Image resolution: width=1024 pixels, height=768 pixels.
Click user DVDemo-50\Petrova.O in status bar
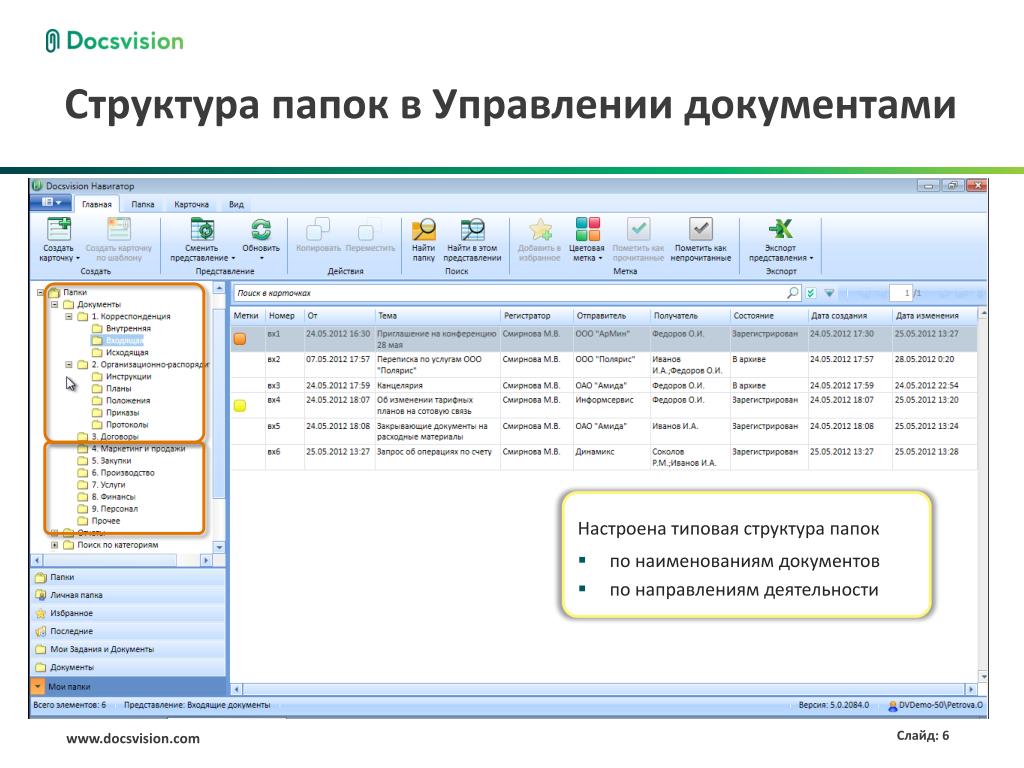click(x=935, y=705)
